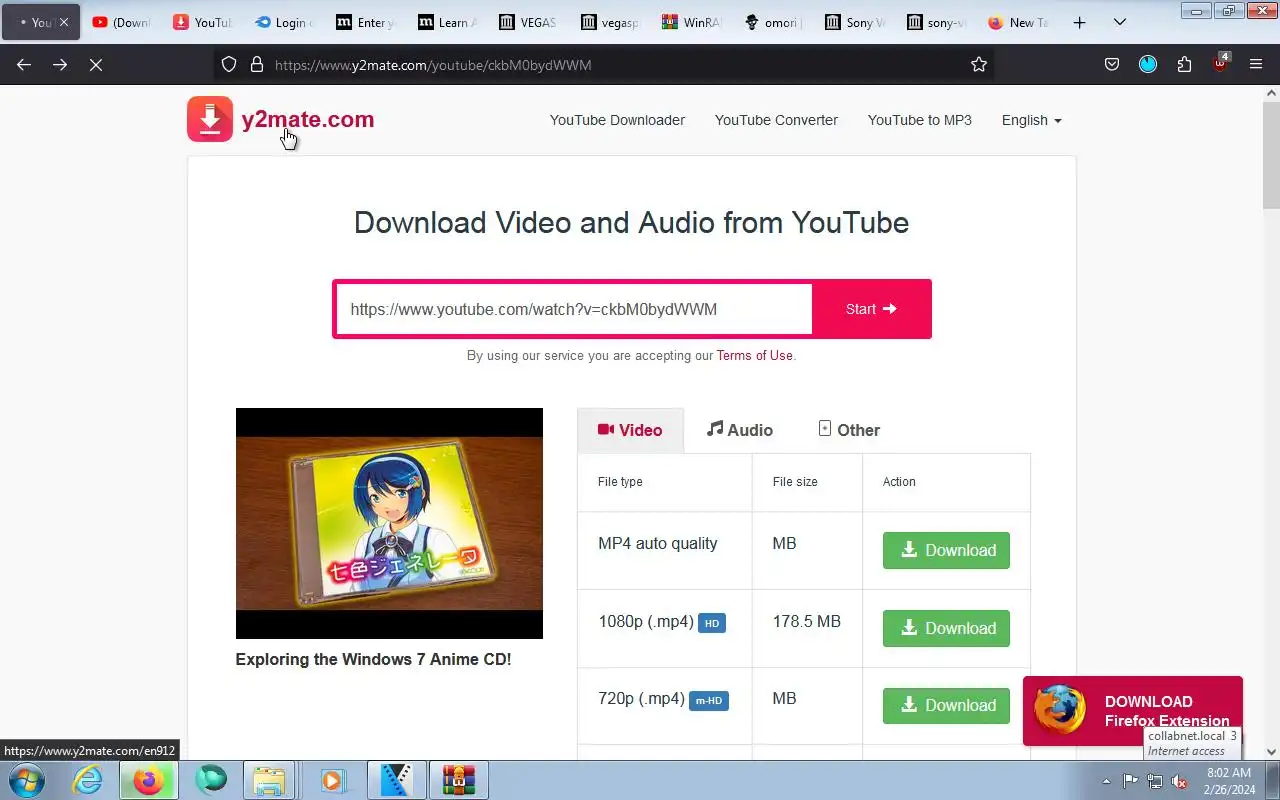The height and width of the screenshot is (800, 1280).
Task: Click the network tray icon
Action: [x=1155, y=781]
